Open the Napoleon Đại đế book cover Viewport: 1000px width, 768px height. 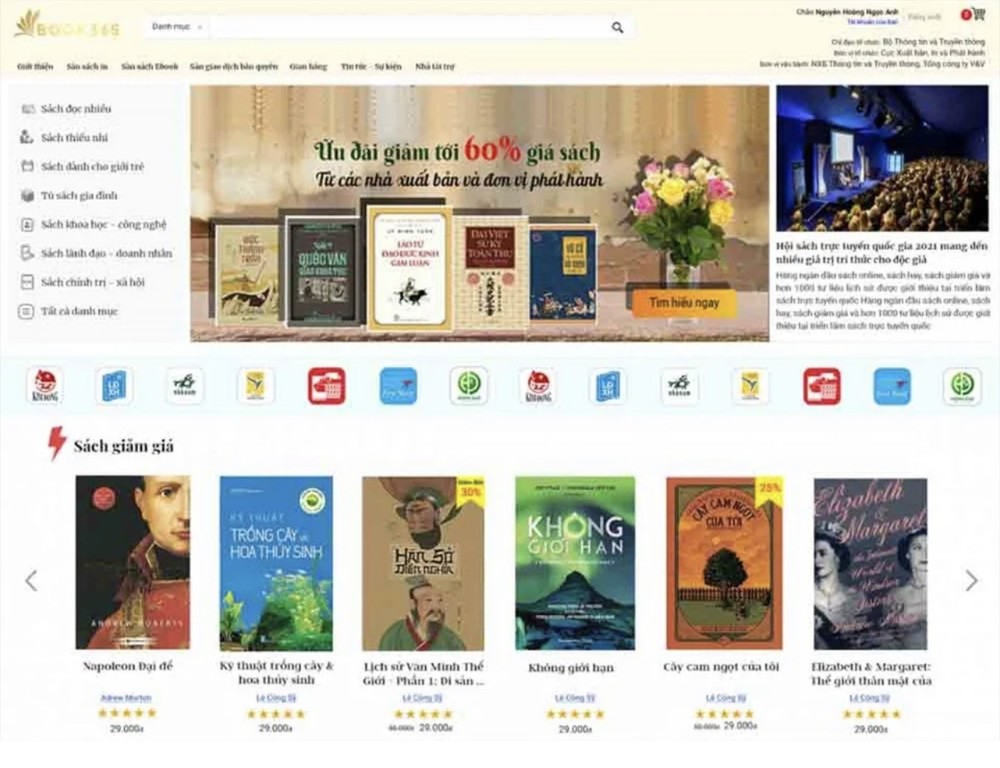133,562
